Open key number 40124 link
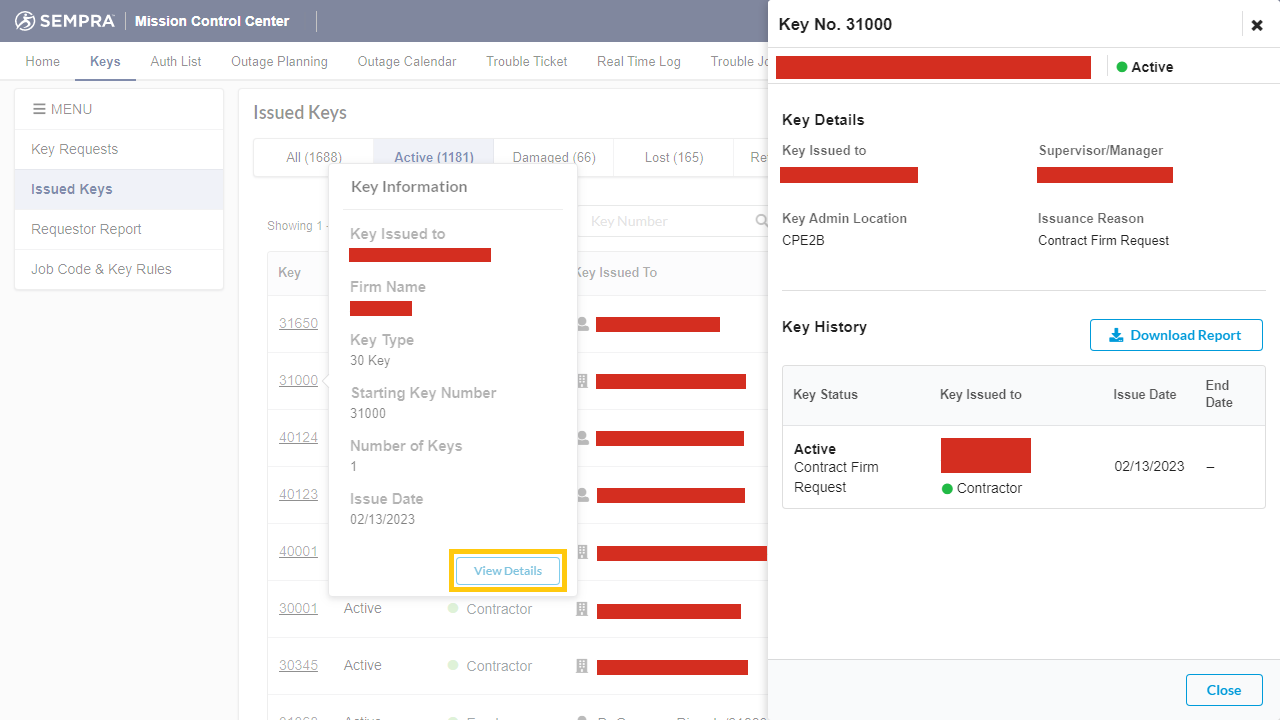Viewport: 1280px width, 720px height. click(x=298, y=437)
